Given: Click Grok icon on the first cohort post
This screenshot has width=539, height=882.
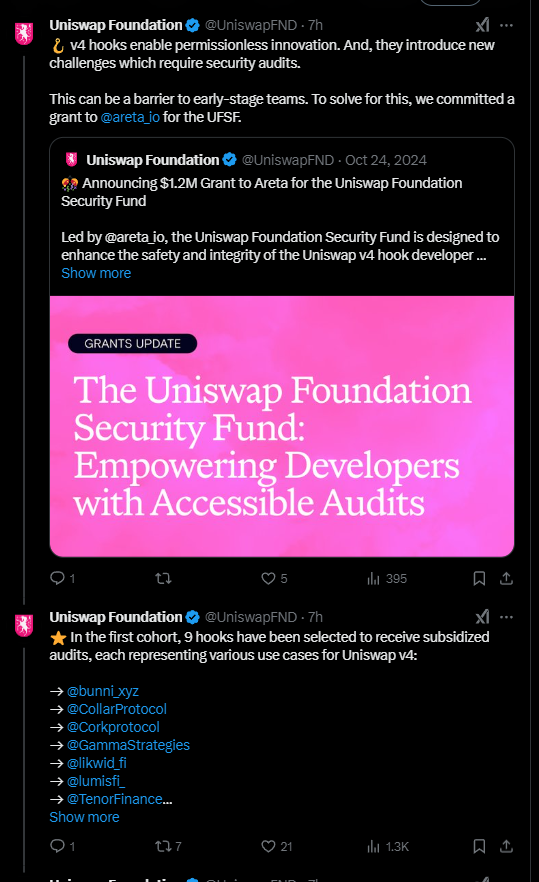Looking at the screenshot, I should 482,617.
